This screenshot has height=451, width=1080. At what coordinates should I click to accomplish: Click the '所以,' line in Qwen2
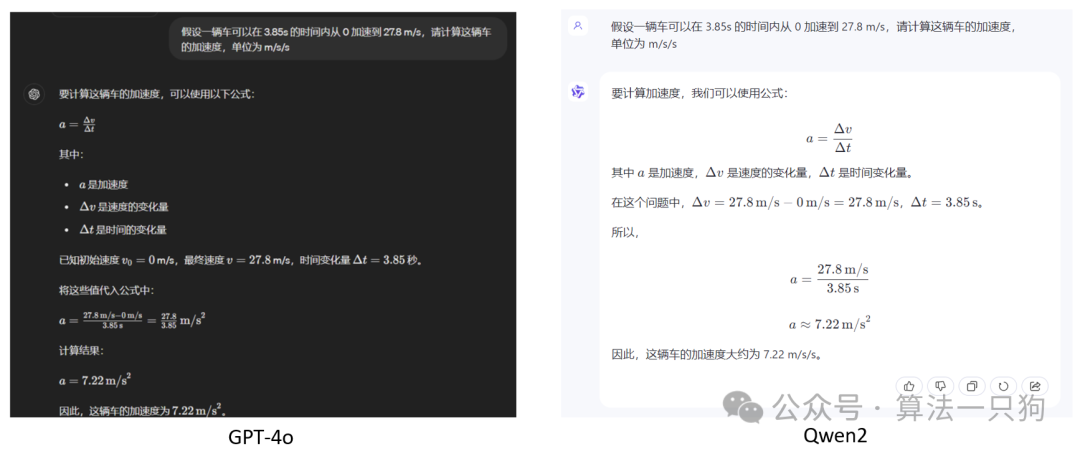(x=625, y=232)
